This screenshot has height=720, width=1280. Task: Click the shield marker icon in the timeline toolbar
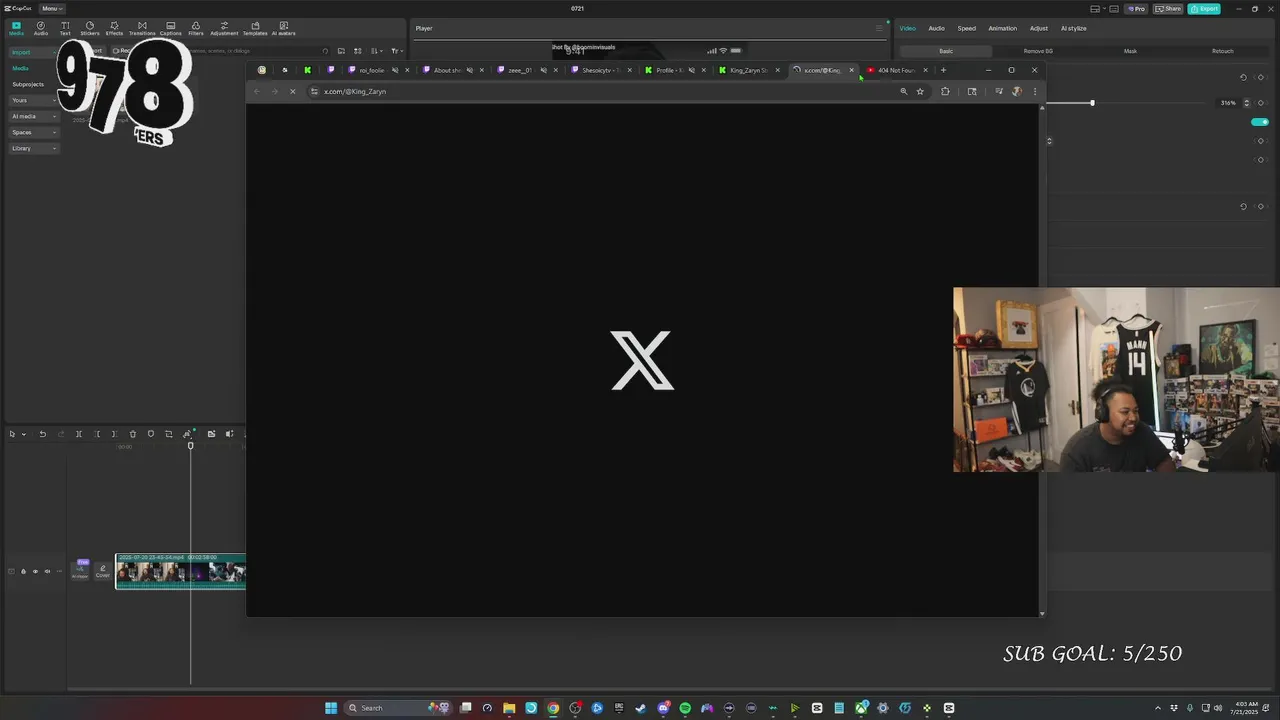151,434
